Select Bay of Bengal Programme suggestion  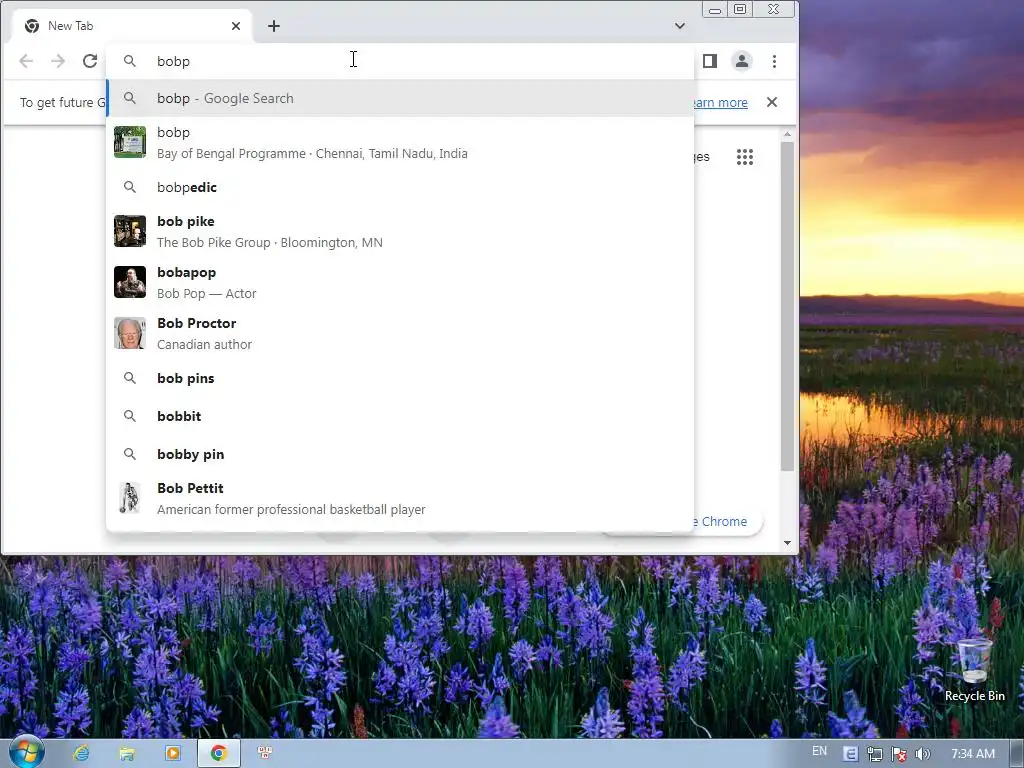pyautogui.click(x=400, y=142)
